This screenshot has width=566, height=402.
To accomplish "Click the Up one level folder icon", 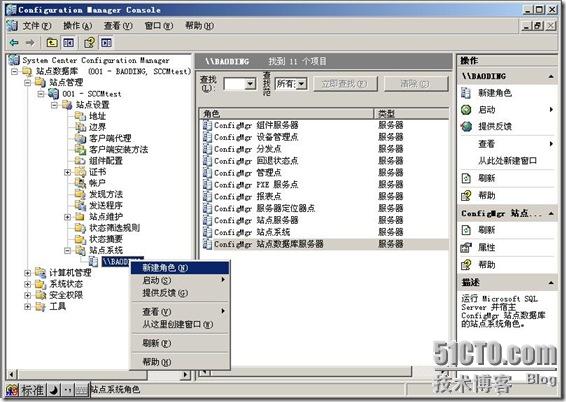I will coord(52,43).
